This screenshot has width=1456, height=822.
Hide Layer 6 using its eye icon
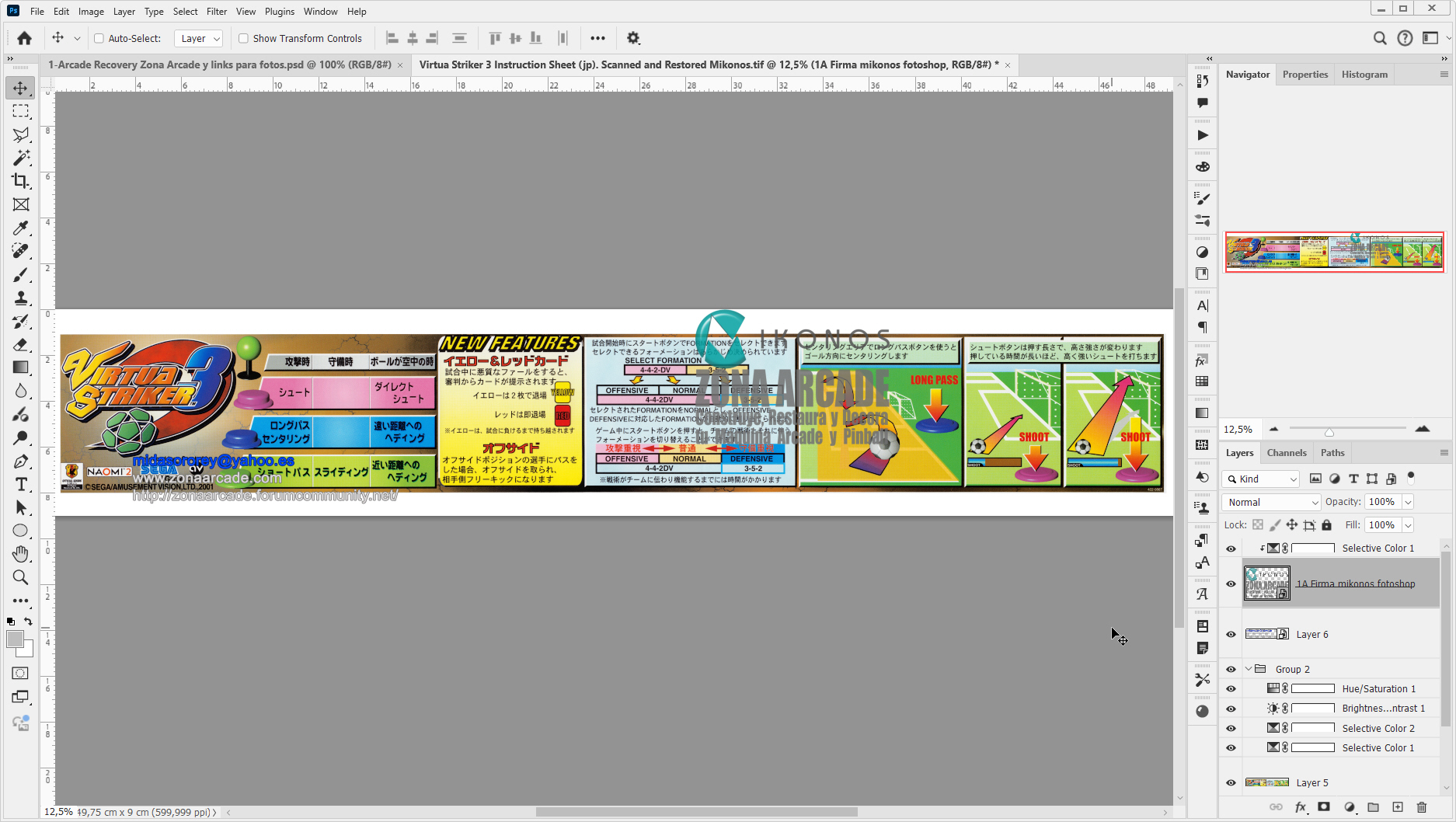pyautogui.click(x=1231, y=634)
